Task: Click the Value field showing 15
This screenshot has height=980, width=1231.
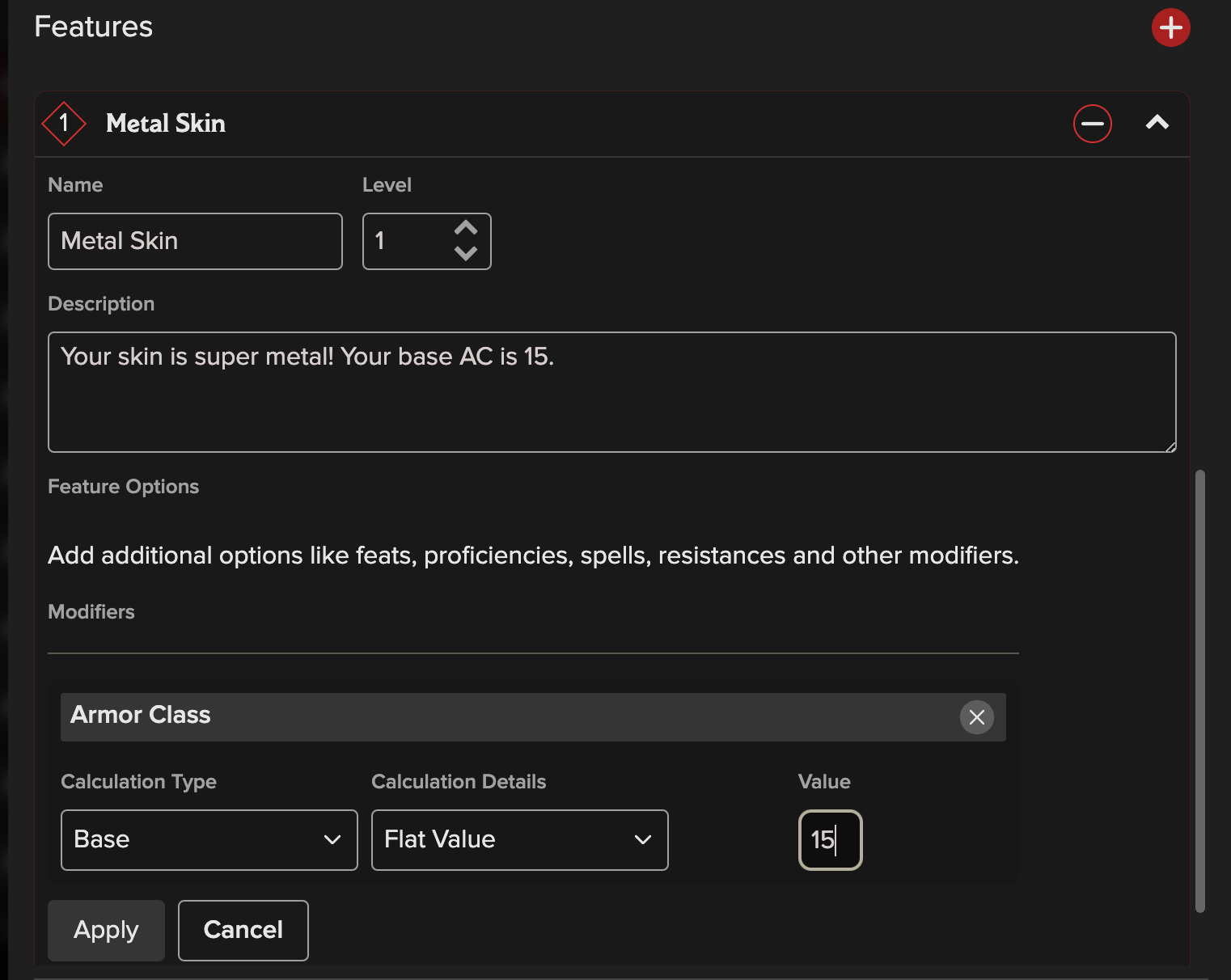Action: pyautogui.click(x=830, y=840)
